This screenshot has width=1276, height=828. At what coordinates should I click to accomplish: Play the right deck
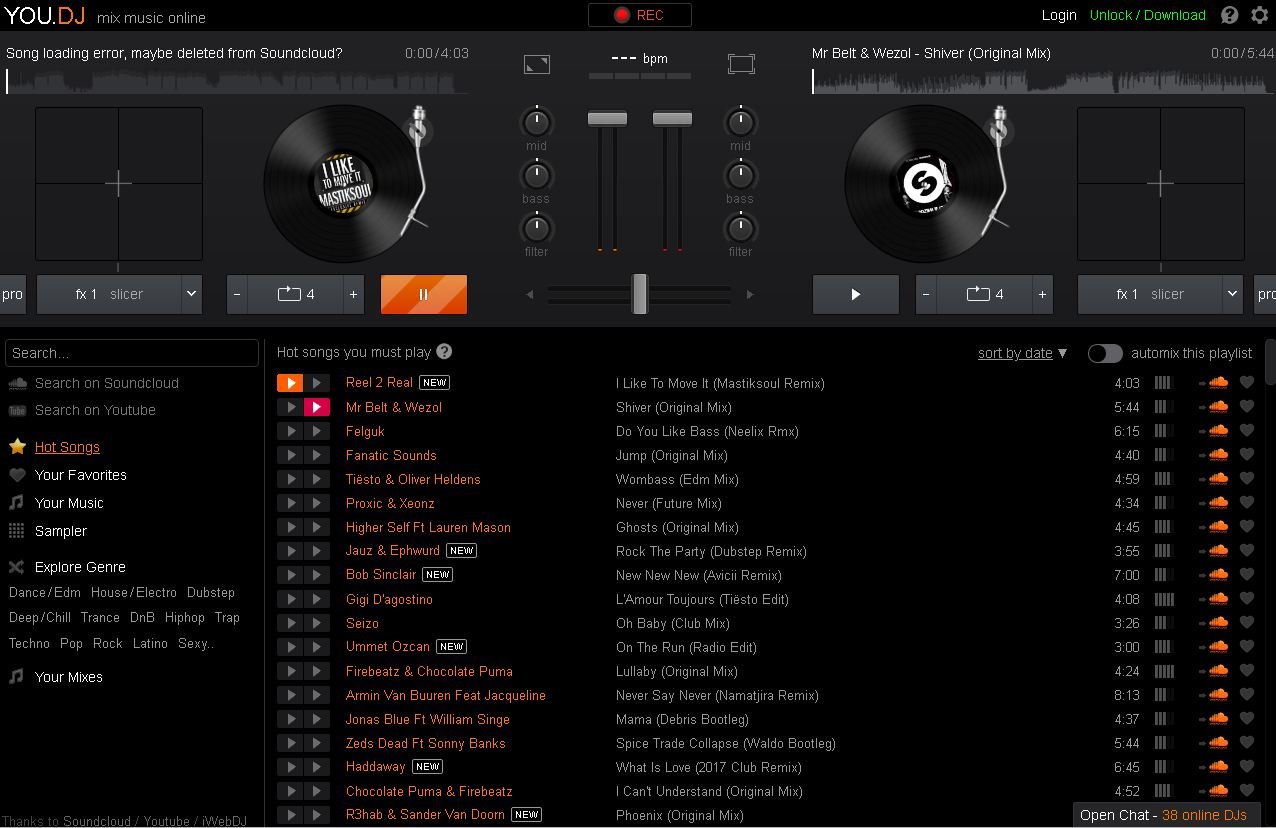855,294
